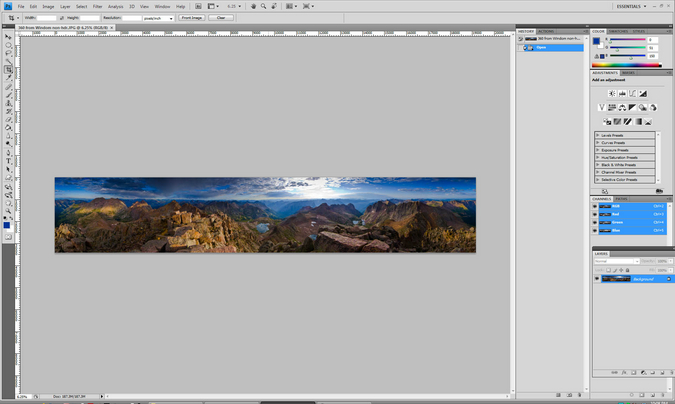Switch to the Swatches tab
675x404 pixels.
(618, 31)
